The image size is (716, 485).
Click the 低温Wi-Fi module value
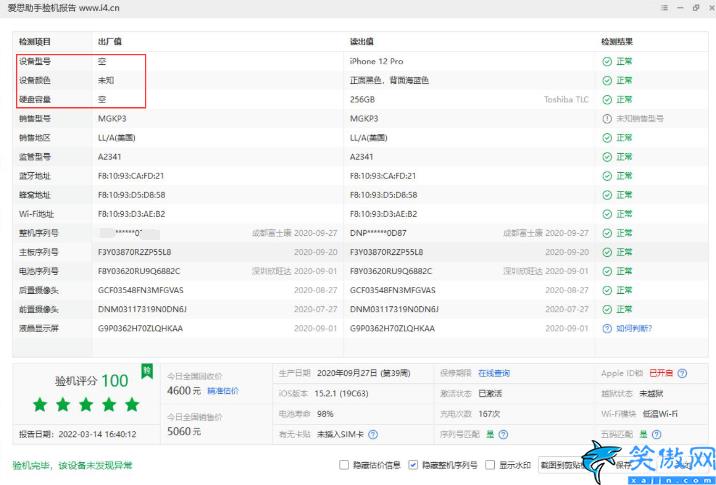tap(660, 414)
